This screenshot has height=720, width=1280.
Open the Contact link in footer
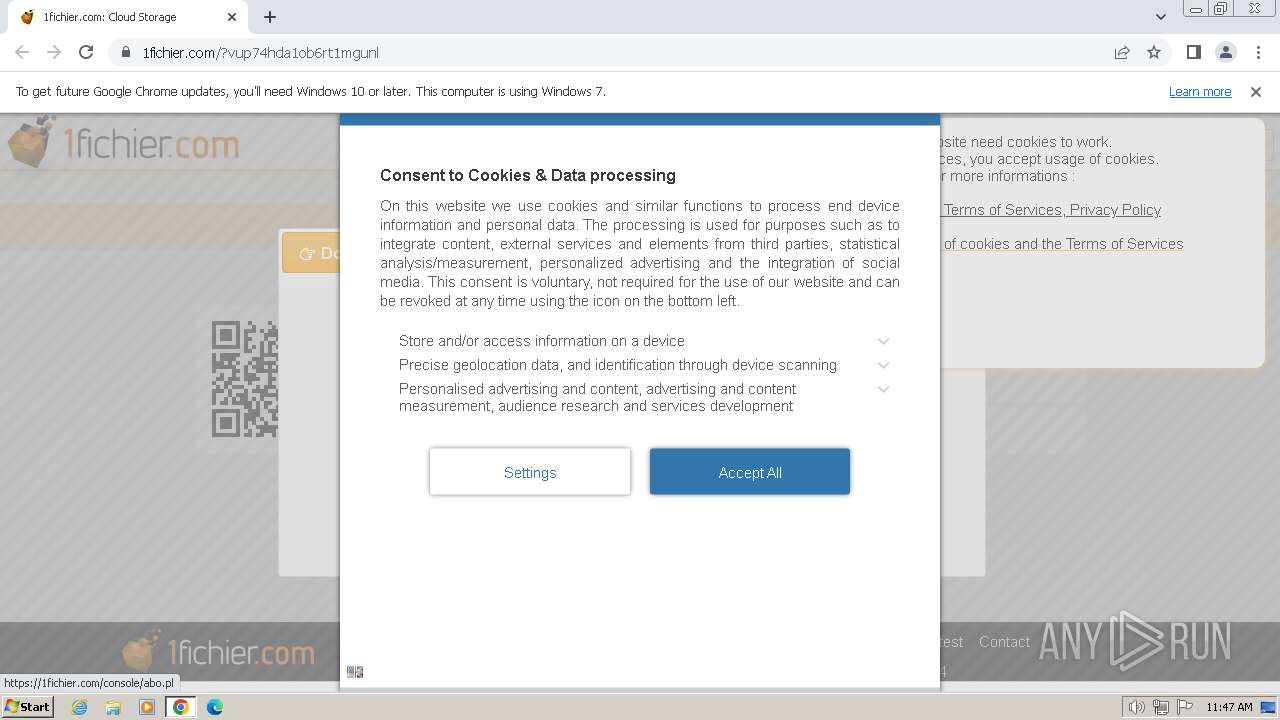[1004, 642]
